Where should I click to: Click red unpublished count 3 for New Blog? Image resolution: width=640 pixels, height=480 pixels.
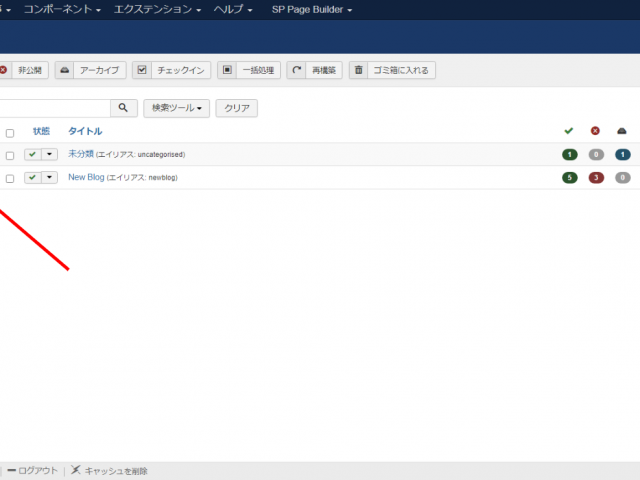click(596, 178)
